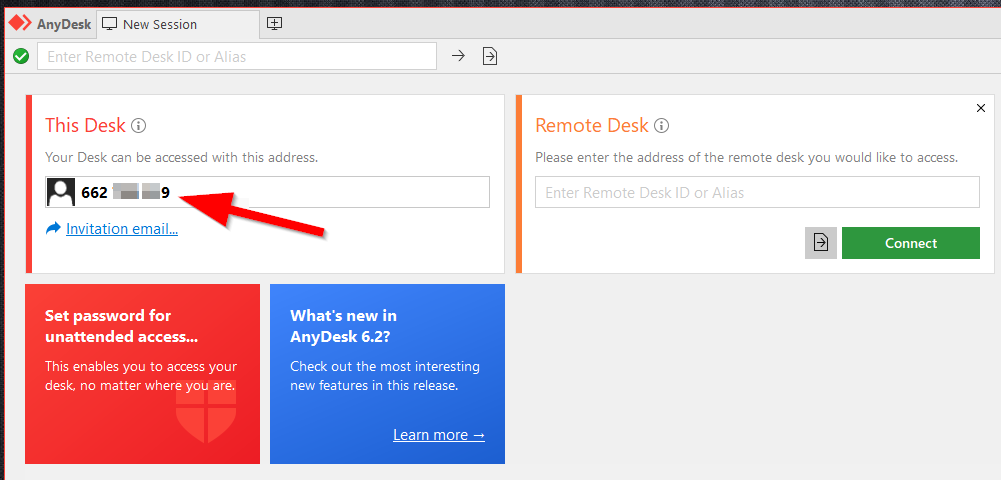Click the file transfer button beside Connect

pyautogui.click(x=821, y=243)
